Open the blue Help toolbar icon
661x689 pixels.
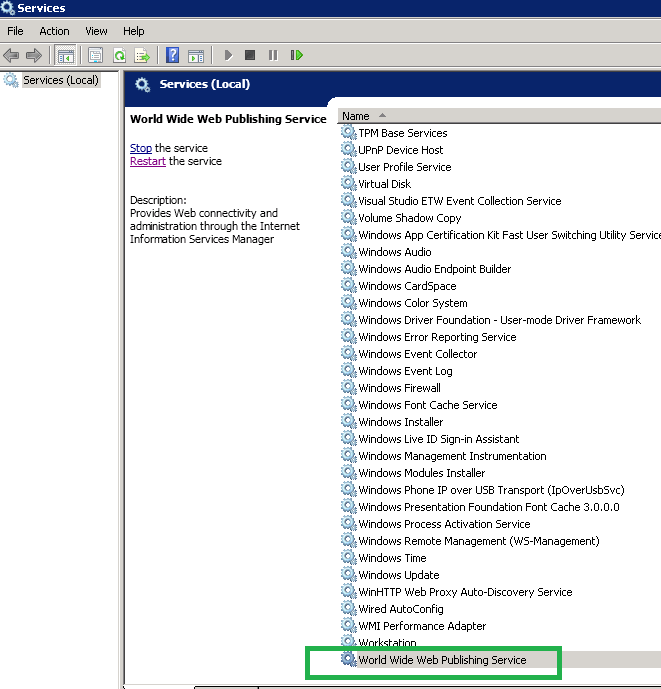(x=172, y=55)
